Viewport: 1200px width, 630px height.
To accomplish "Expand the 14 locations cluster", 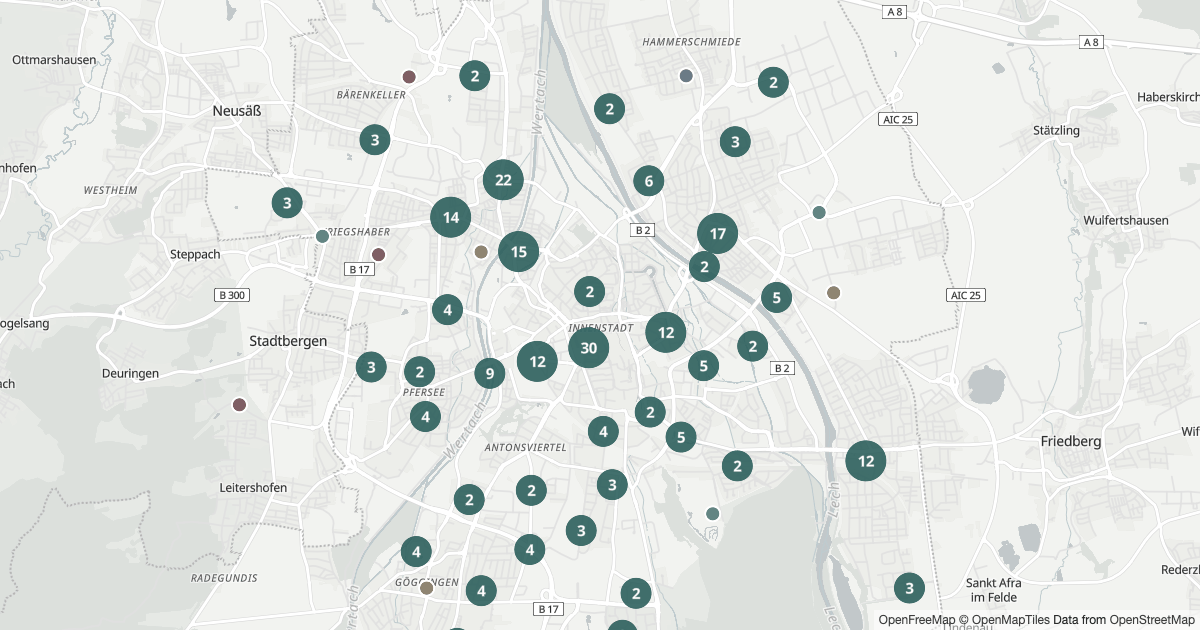I will click(x=451, y=217).
